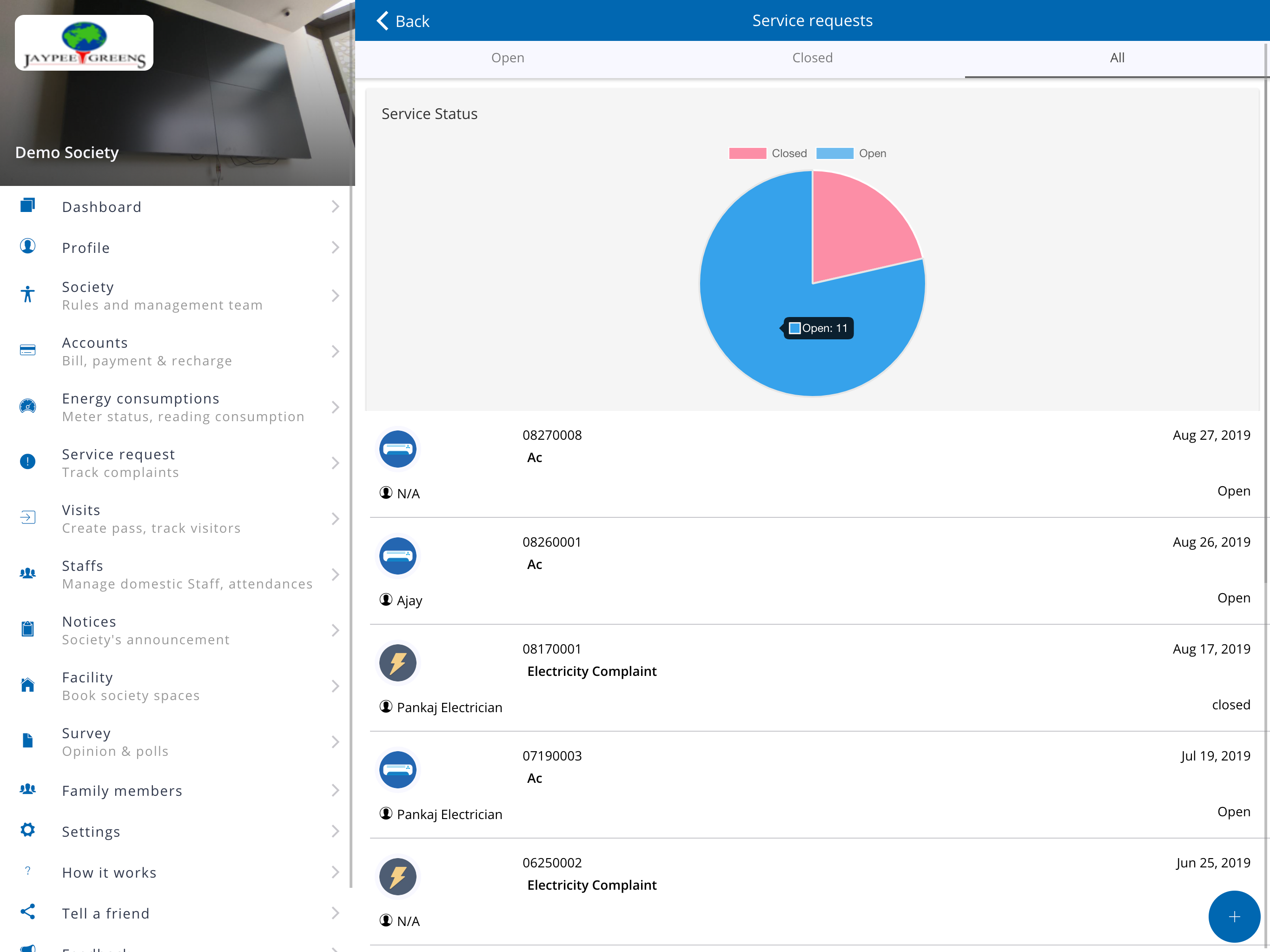This screenshot has width=1270, height=952.
Task: Open the Family members menu item
Action: pos(175,791)
